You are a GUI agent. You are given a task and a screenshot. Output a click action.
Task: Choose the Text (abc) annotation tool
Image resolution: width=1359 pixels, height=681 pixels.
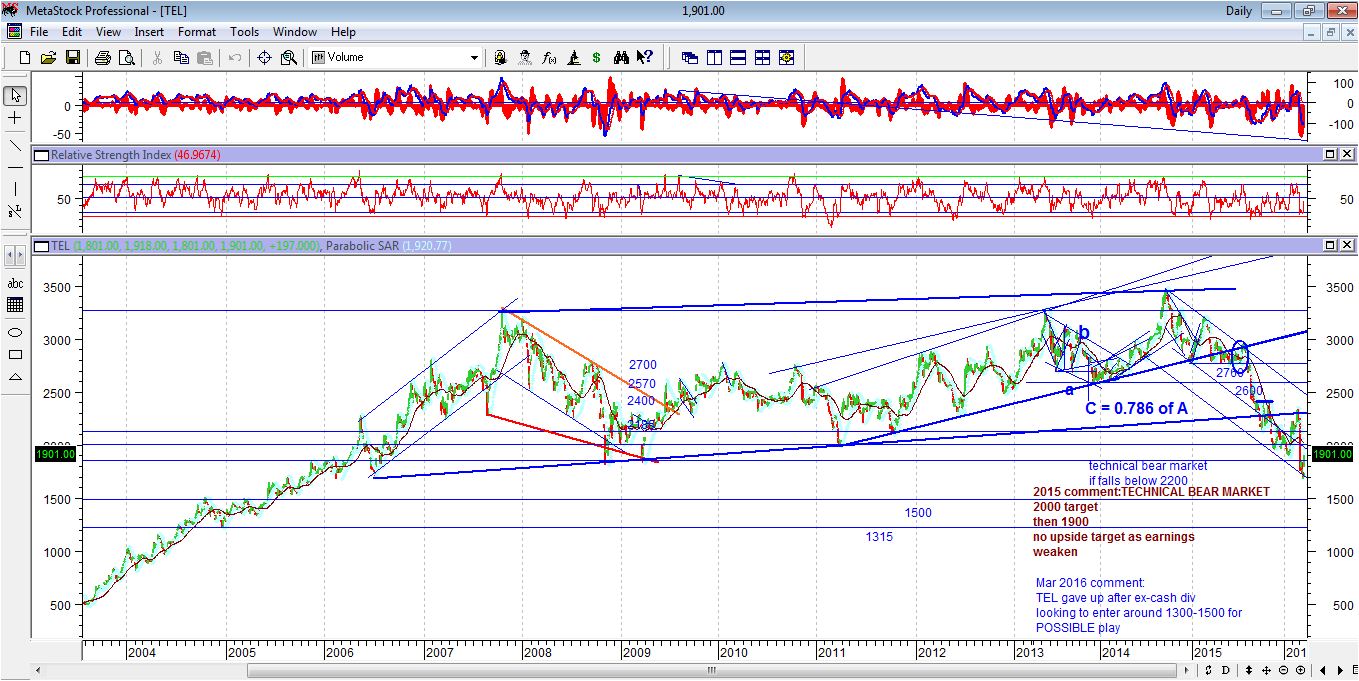coord(13,283)
